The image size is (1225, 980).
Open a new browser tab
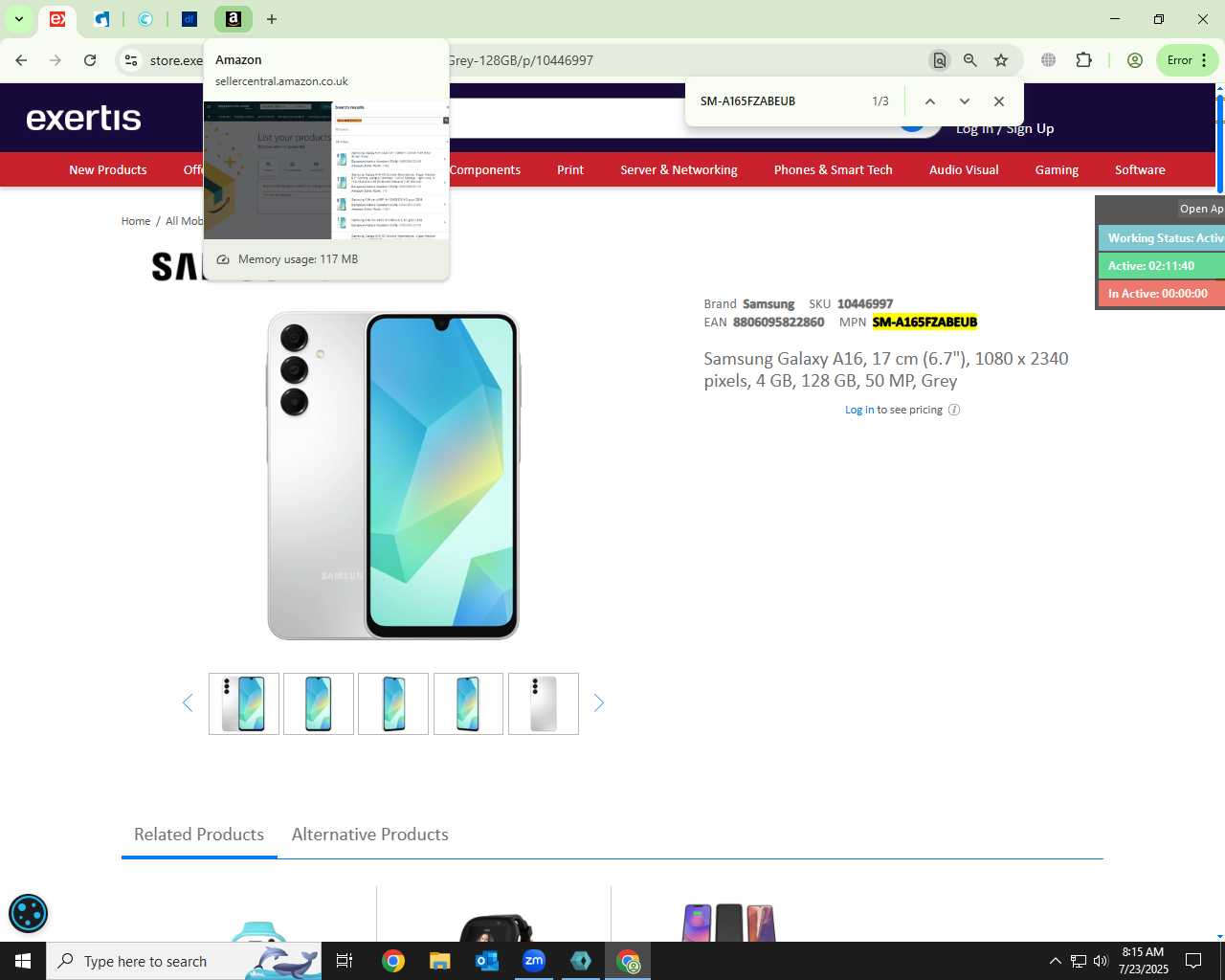click(272, 19)
